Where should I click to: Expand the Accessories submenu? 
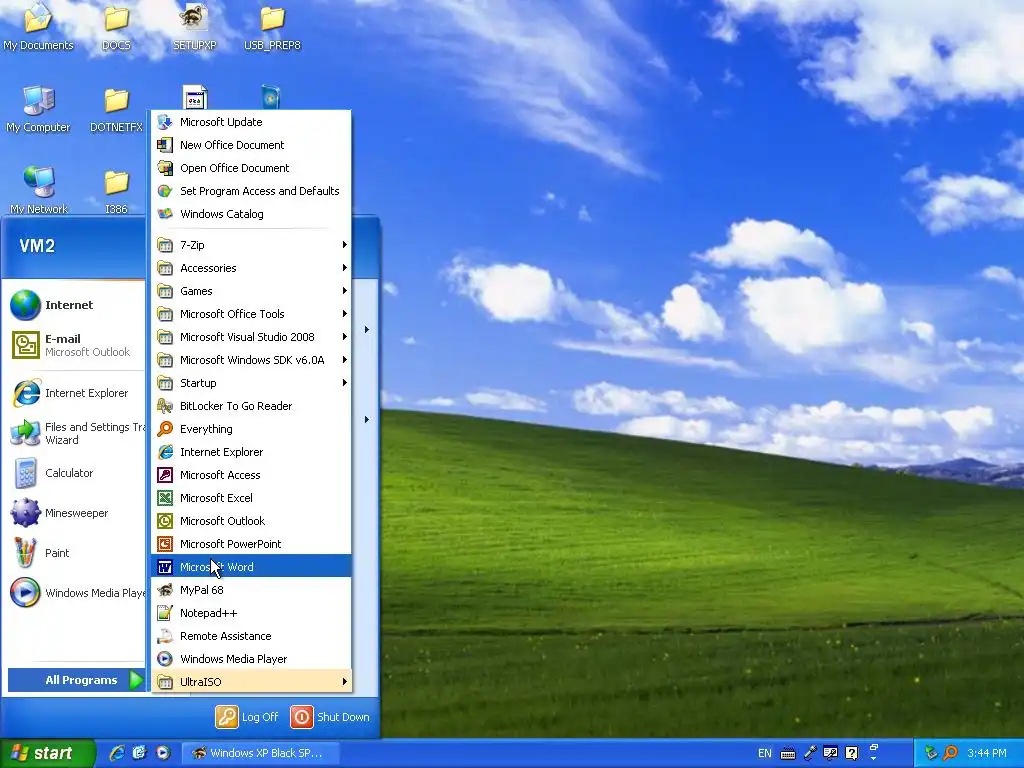251,268
